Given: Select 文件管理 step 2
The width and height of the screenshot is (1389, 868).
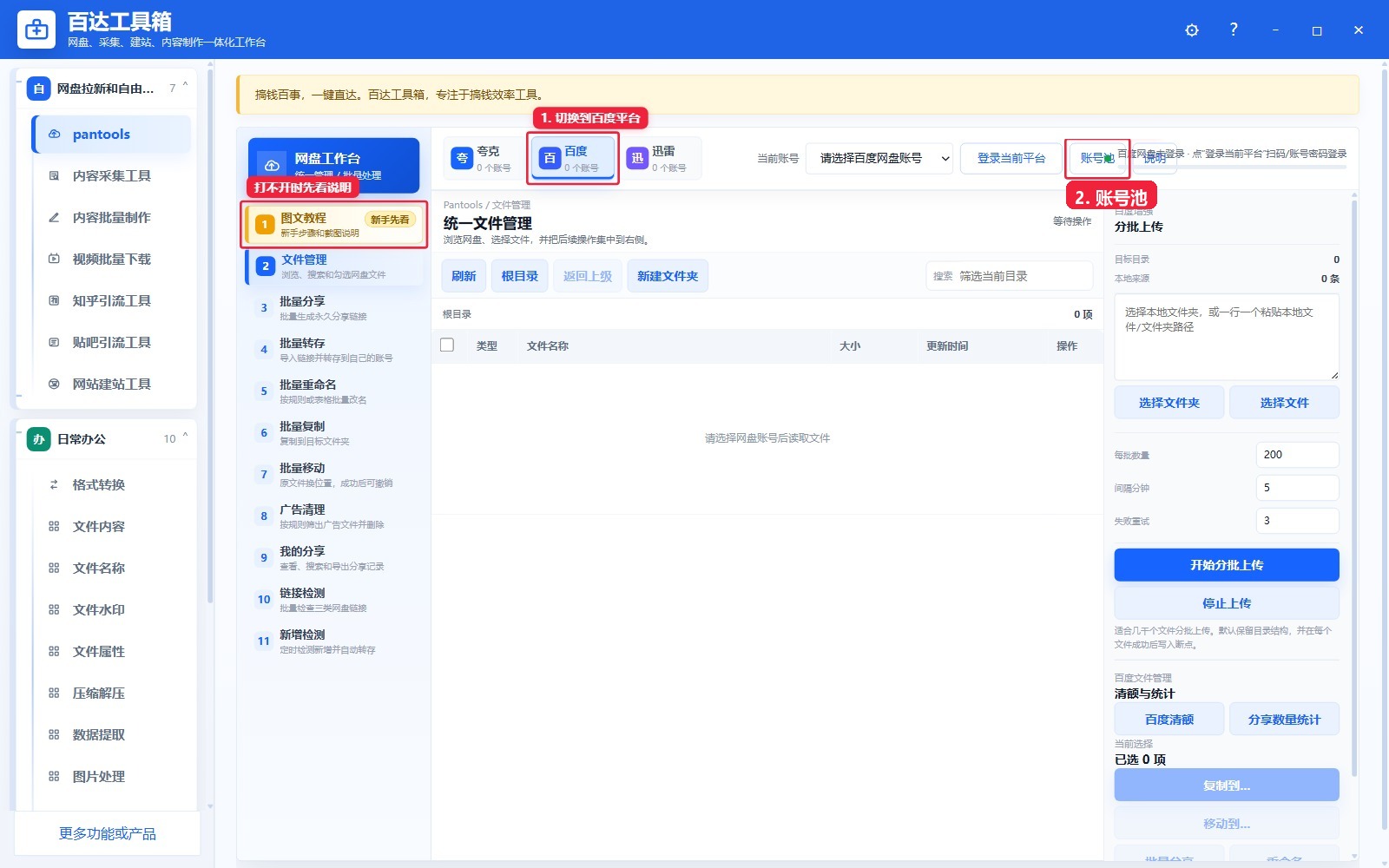Looking at the screenshot, I should (335, 266).
